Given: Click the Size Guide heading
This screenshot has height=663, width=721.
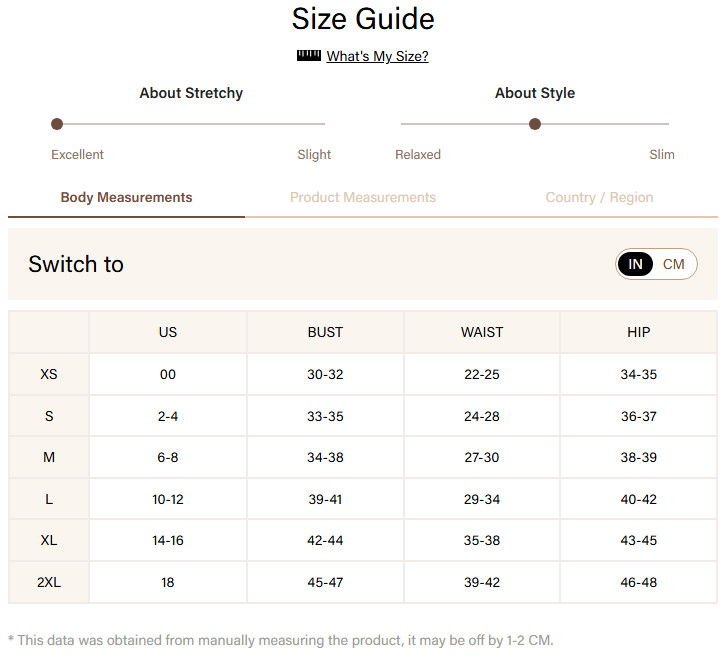Looking at the screenshot, I should (x=363, y=19).
